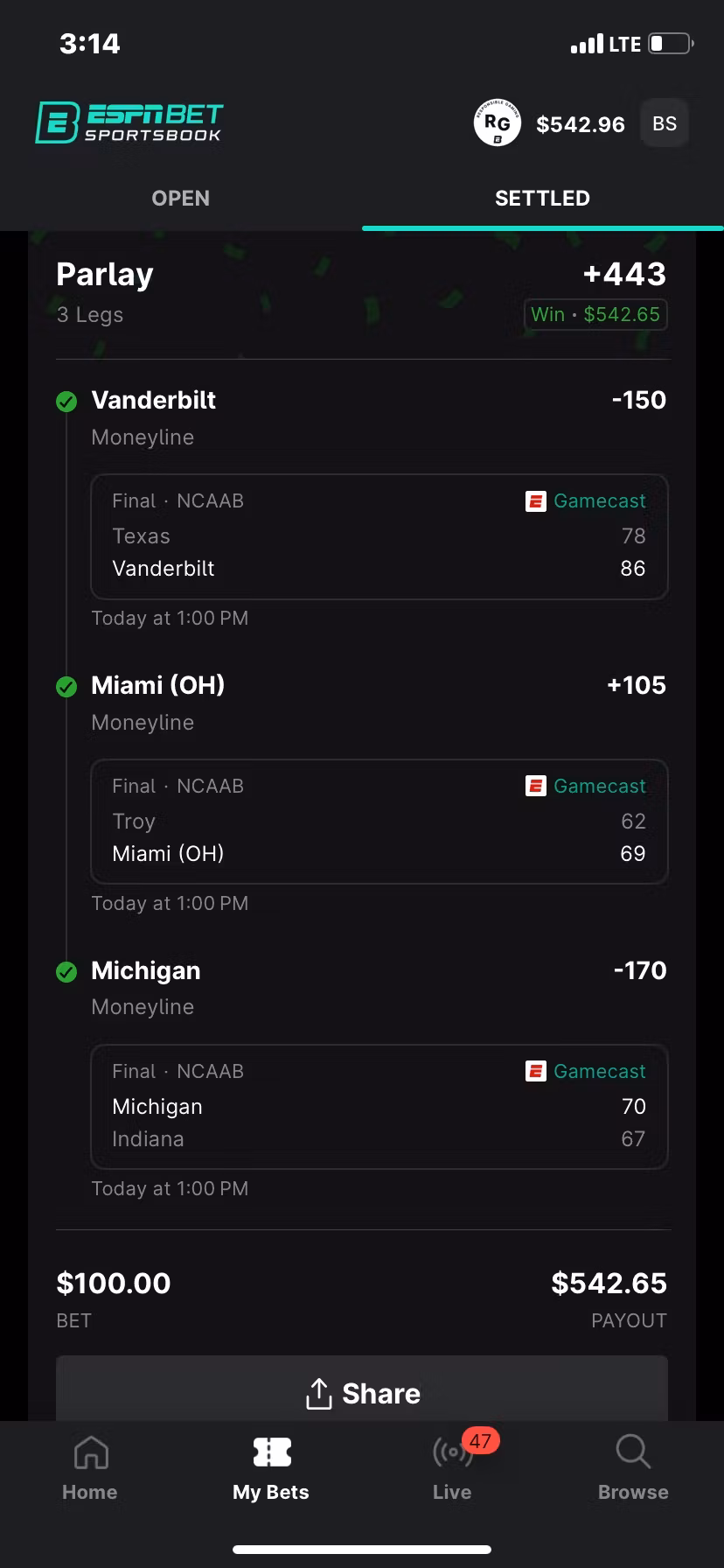The image size is (724, 1568).
Task: Tap the green check next to Vanderbilt
Action: [x=66, y=402]
